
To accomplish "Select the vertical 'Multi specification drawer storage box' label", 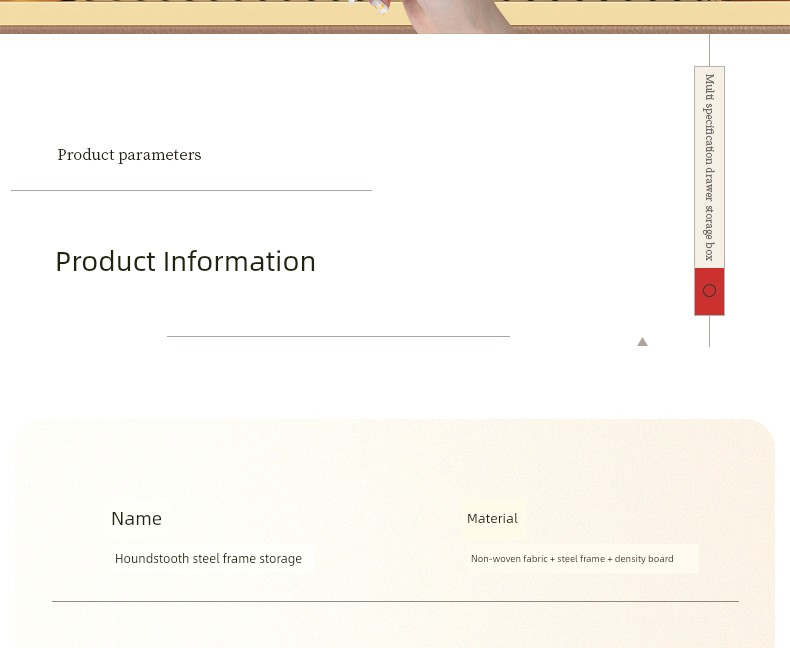I will [709, 167].
